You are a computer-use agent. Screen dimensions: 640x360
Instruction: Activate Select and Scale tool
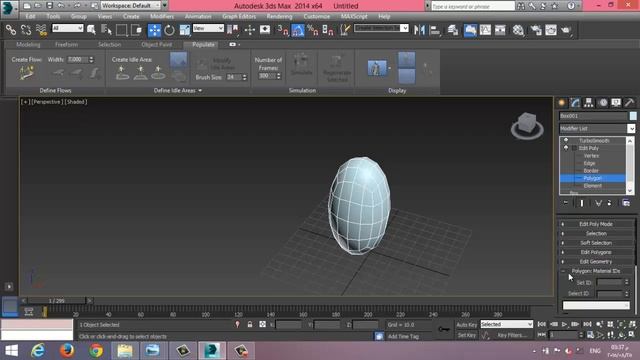pyautogui.click(x=184, y=30)
